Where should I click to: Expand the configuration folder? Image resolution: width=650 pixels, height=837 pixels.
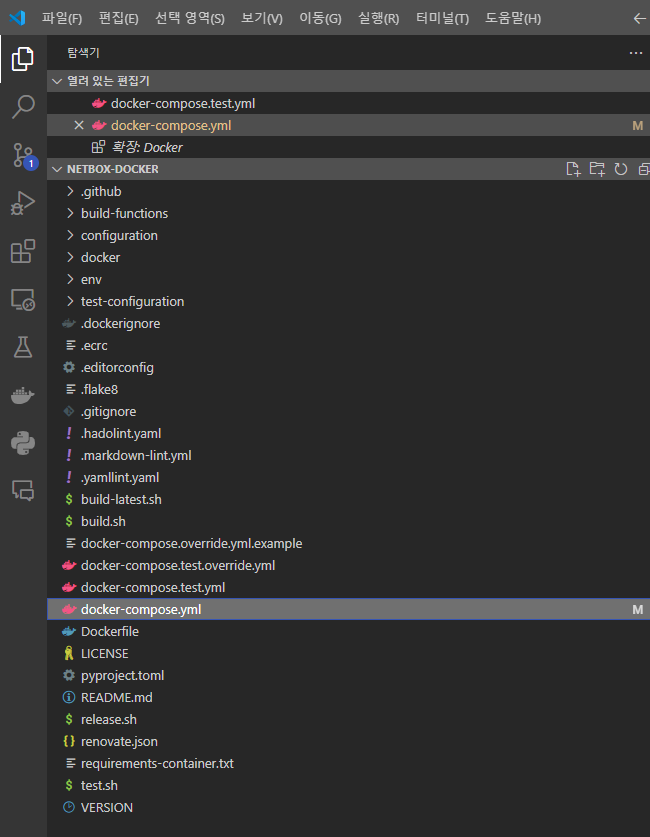(348, 235)
